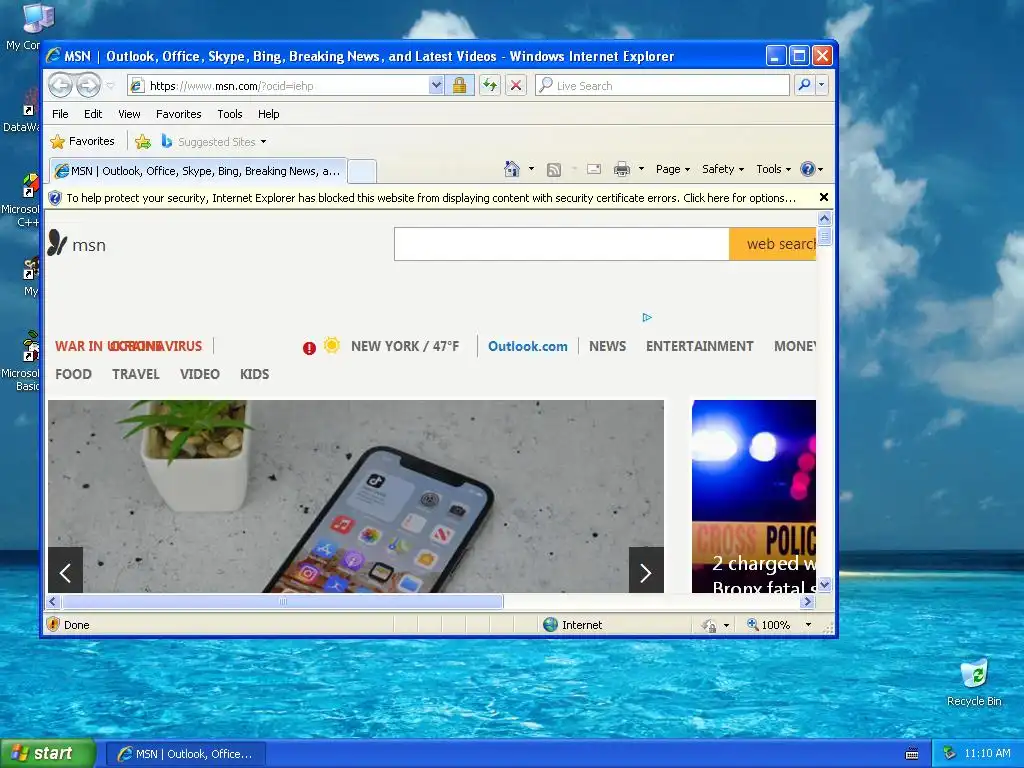Screen dimensions: 1024x768
Task: Open the NEWS section link
Action: pos(607,346)
